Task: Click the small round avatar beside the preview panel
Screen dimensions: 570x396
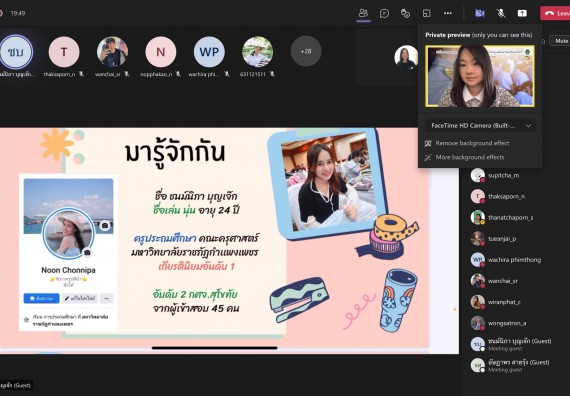Action: point(406,57)
